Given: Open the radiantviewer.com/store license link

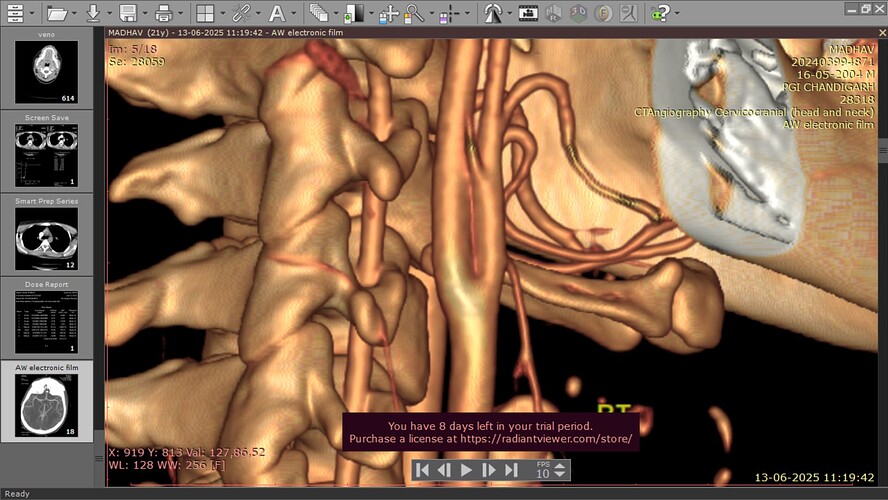Looking at the screenshot, I should click(x=546, y=439).
